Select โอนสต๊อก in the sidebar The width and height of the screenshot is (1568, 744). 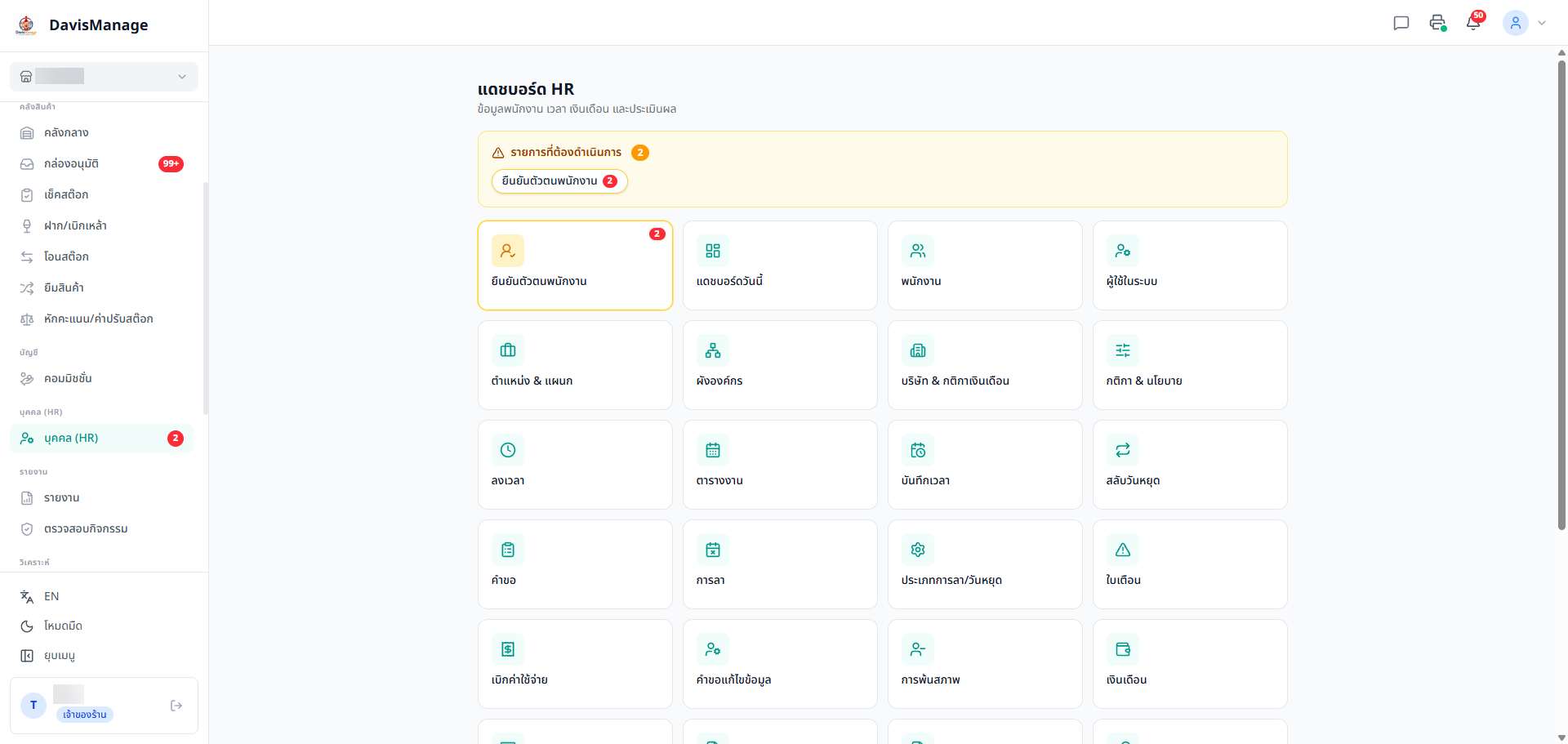point(104,256)
